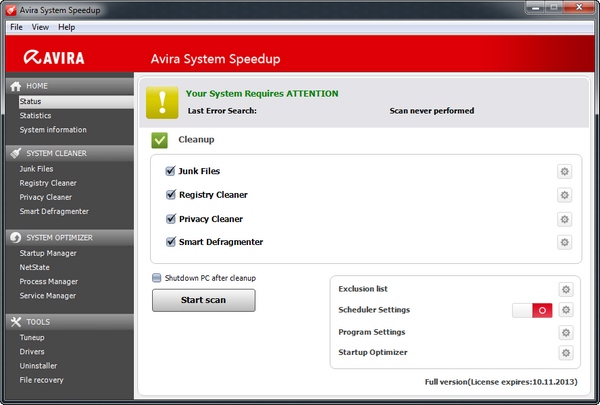Open File recovery tool
Viewport: 600px width, 405px height.
click(41, 380)
